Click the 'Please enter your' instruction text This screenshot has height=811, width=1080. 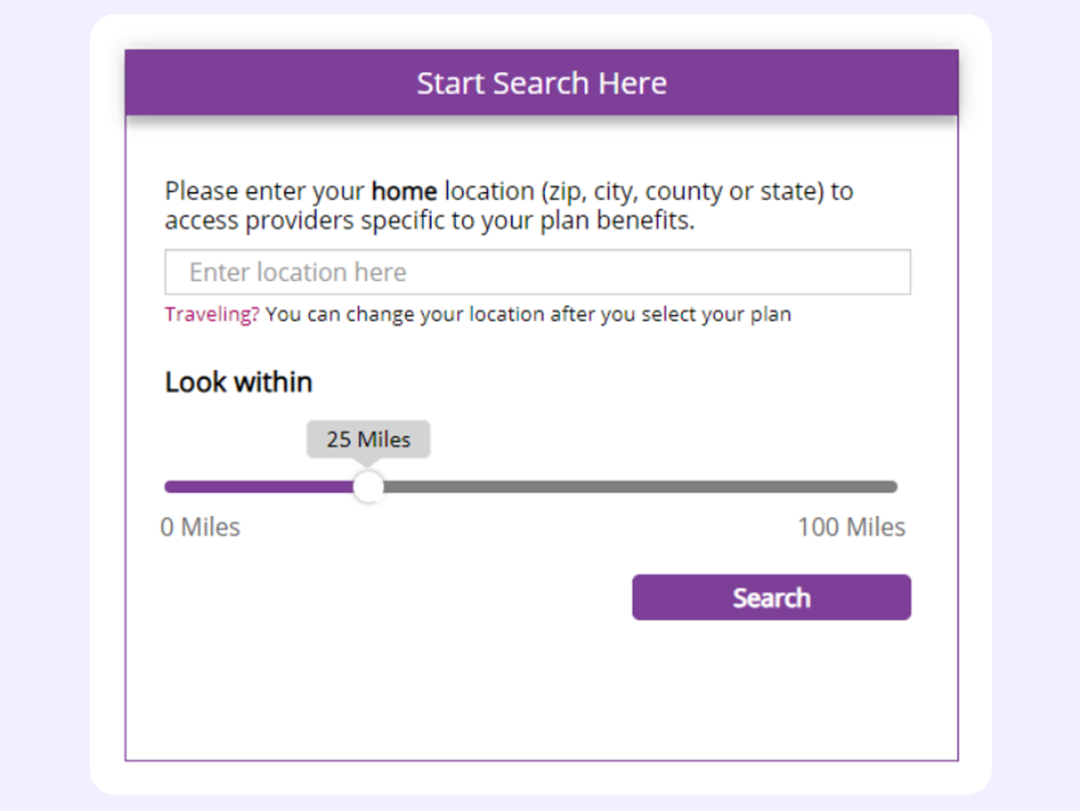tap(264, 191)
